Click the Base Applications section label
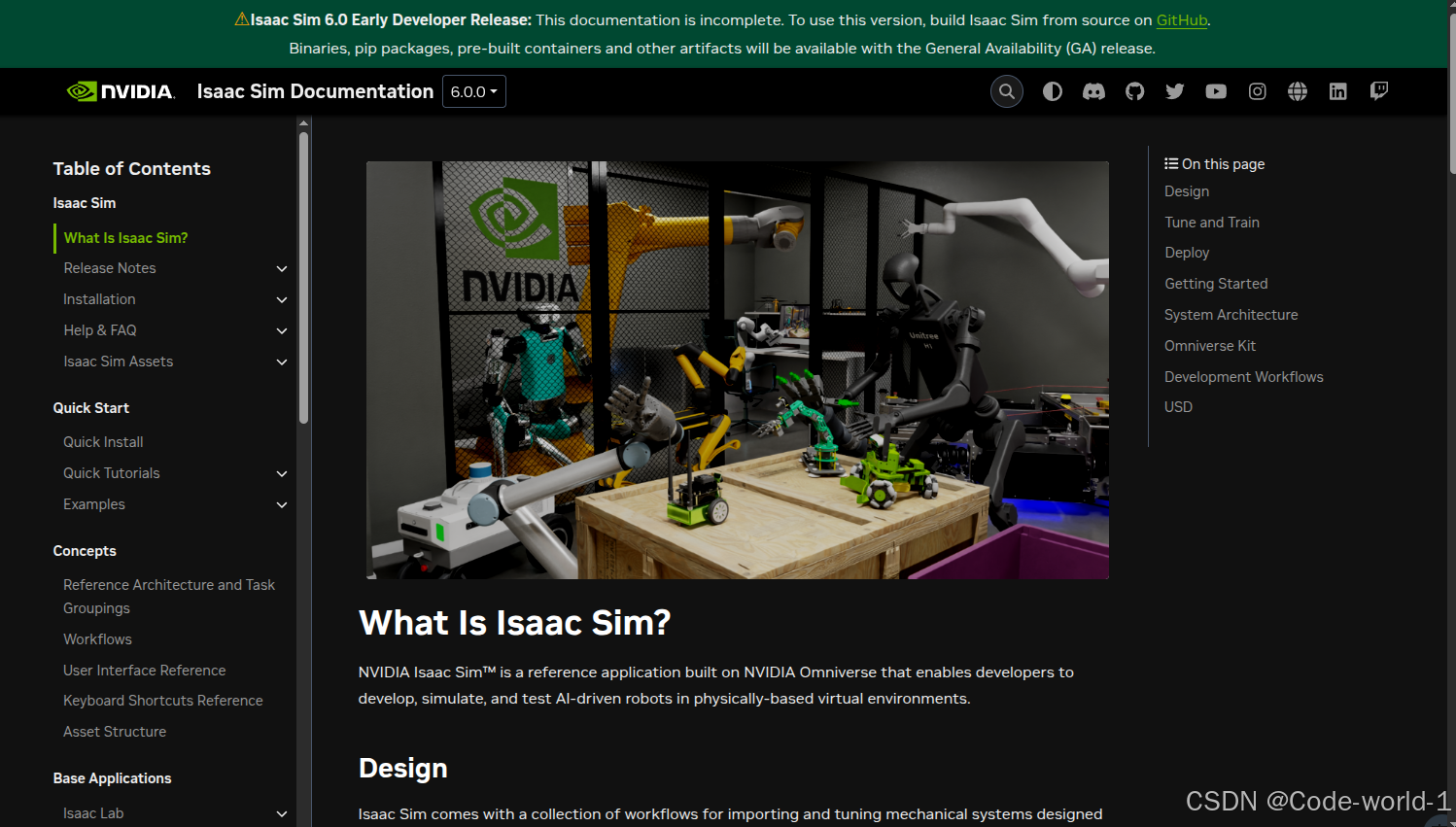Screen dimensions: 1456x827 tap(112, 778)
